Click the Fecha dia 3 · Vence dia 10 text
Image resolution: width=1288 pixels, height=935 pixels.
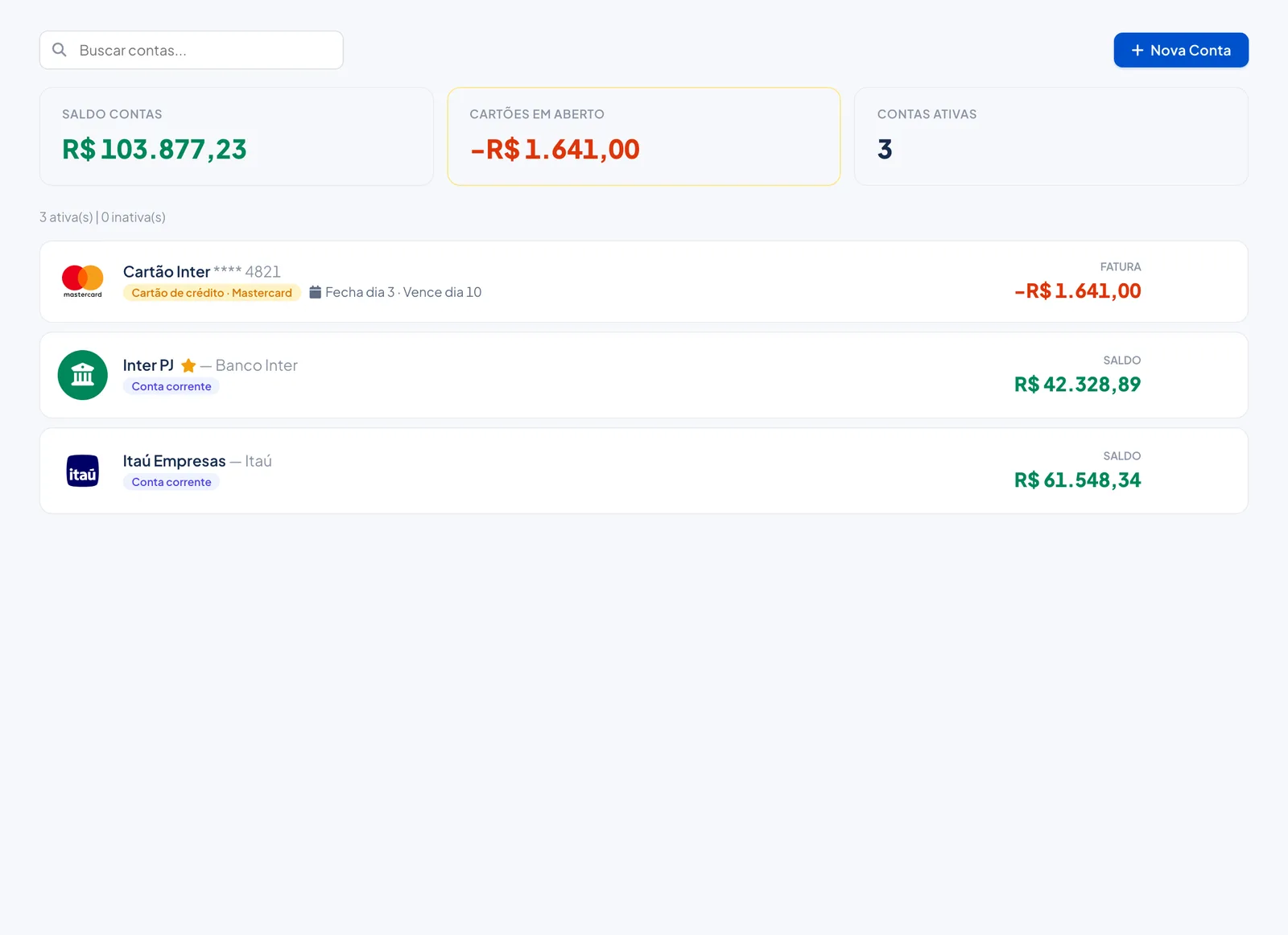coord(403,292)
